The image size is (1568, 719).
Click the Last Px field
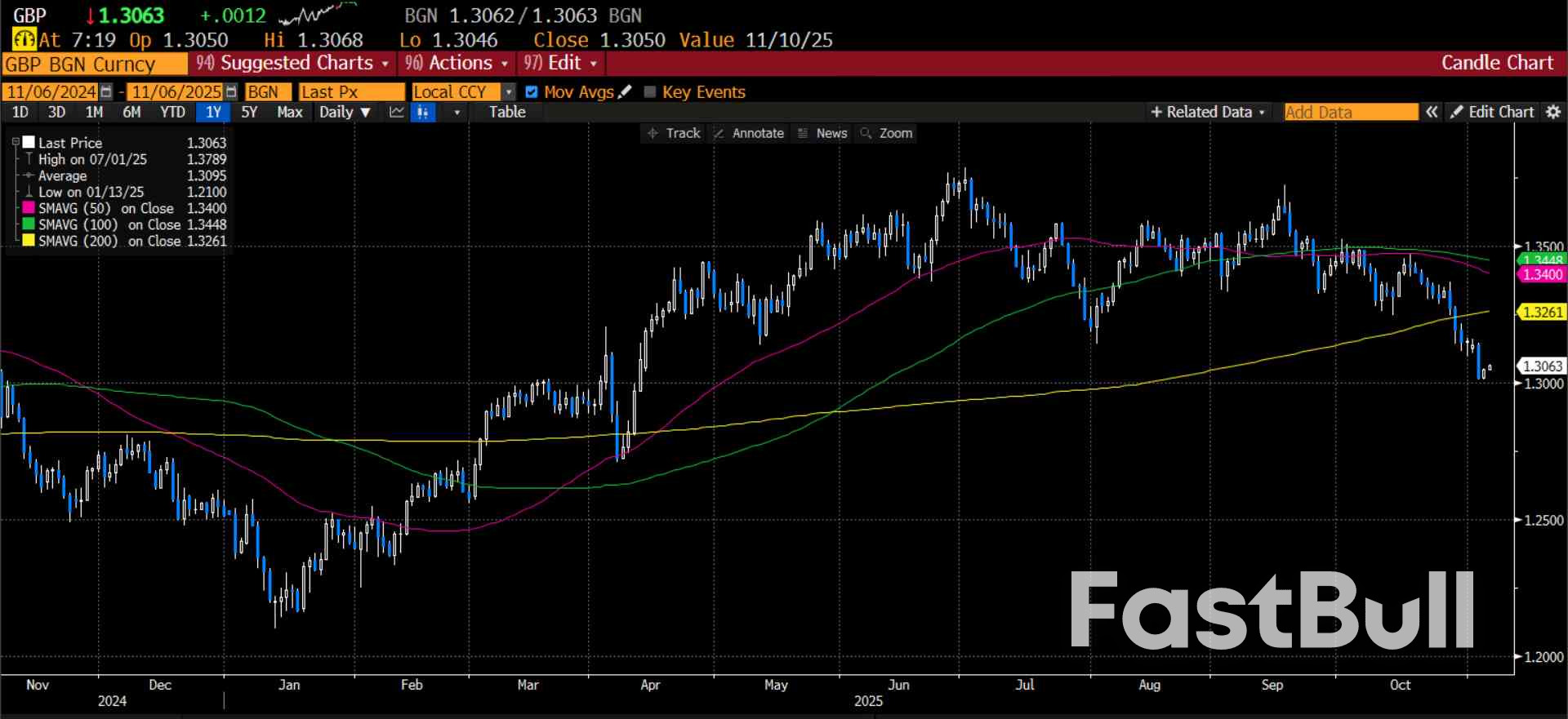tap(351, 92)
